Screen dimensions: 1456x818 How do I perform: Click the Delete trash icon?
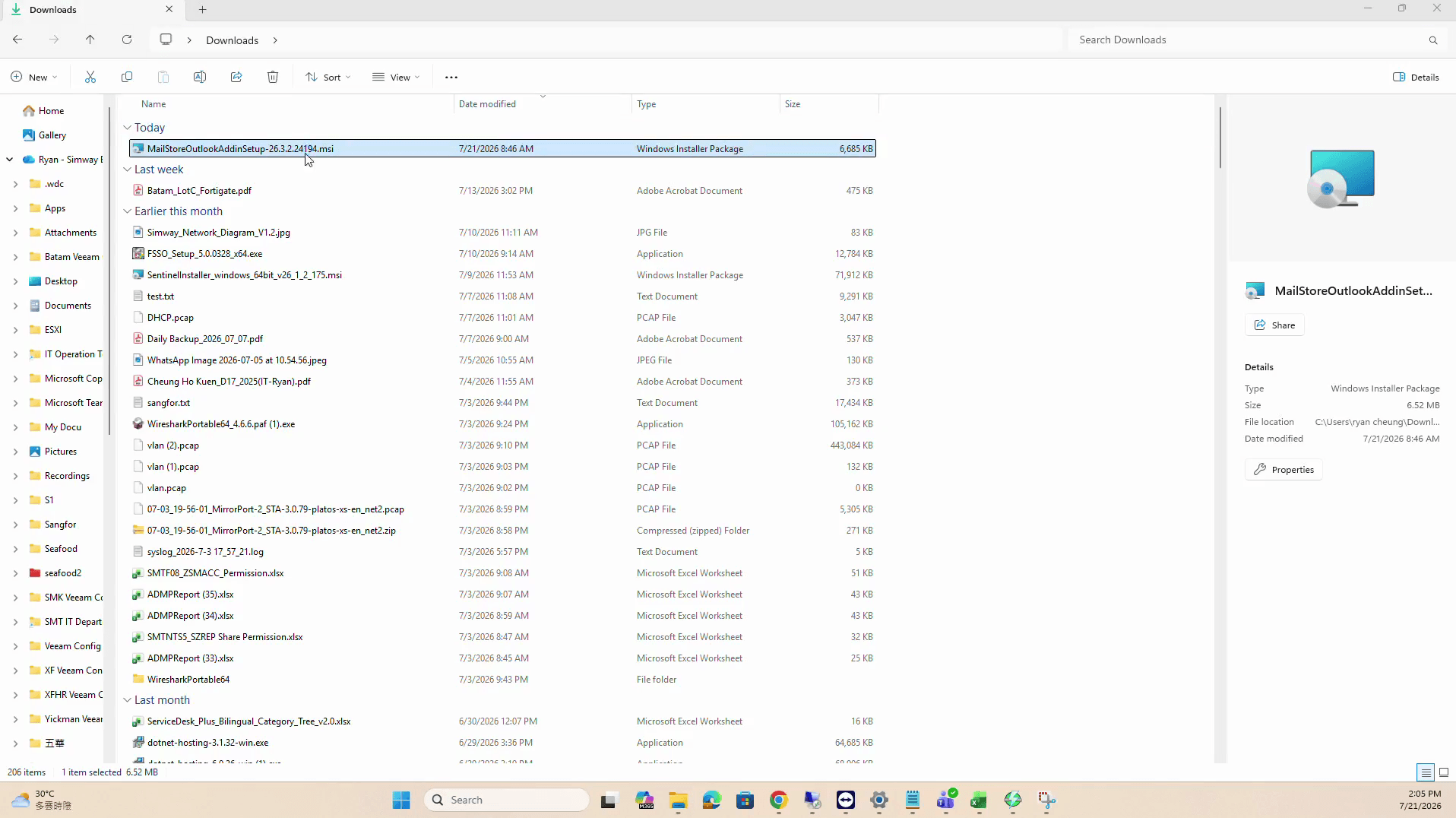point(273,77)
